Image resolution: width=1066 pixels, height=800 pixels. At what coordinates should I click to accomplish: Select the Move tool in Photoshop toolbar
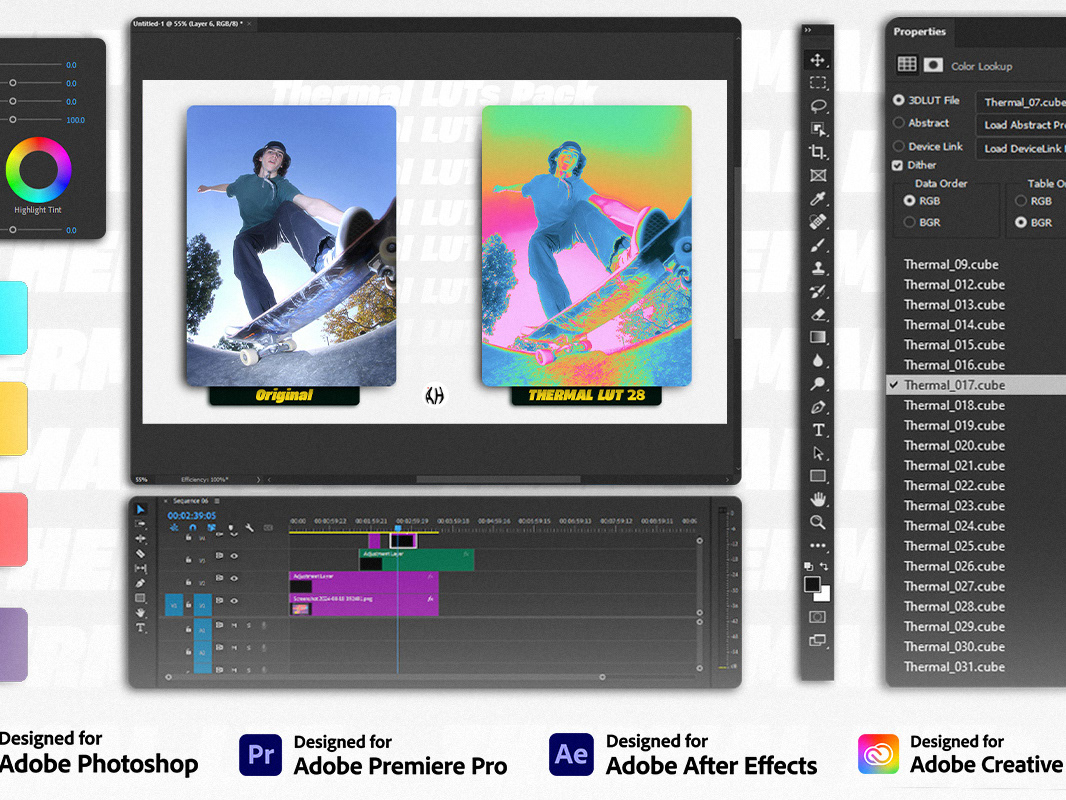coord(817,60)
